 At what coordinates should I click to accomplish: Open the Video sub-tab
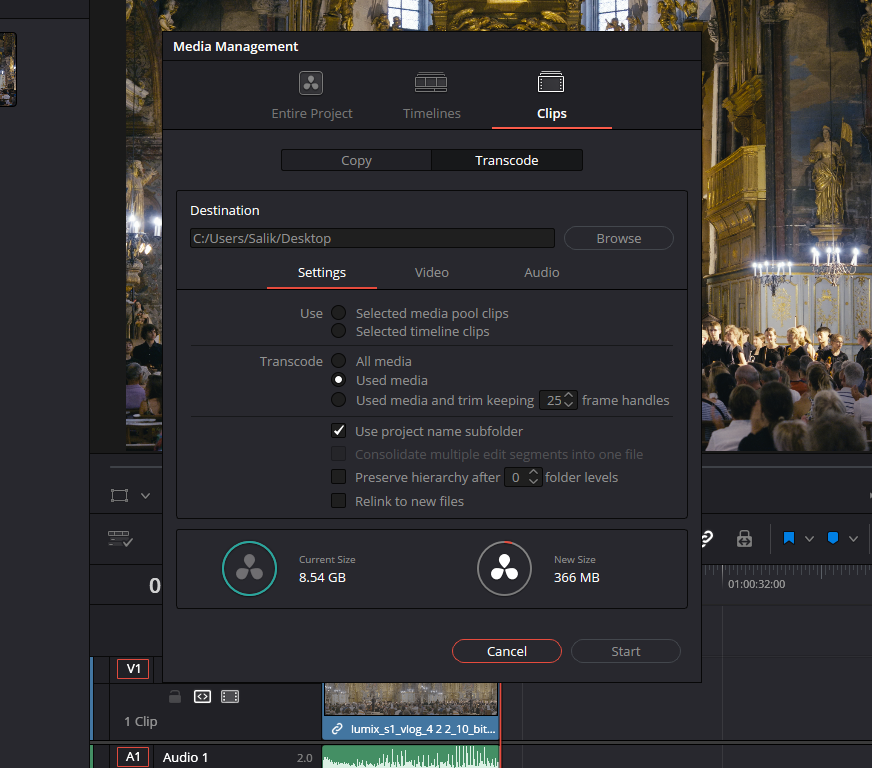click(432, 272)
